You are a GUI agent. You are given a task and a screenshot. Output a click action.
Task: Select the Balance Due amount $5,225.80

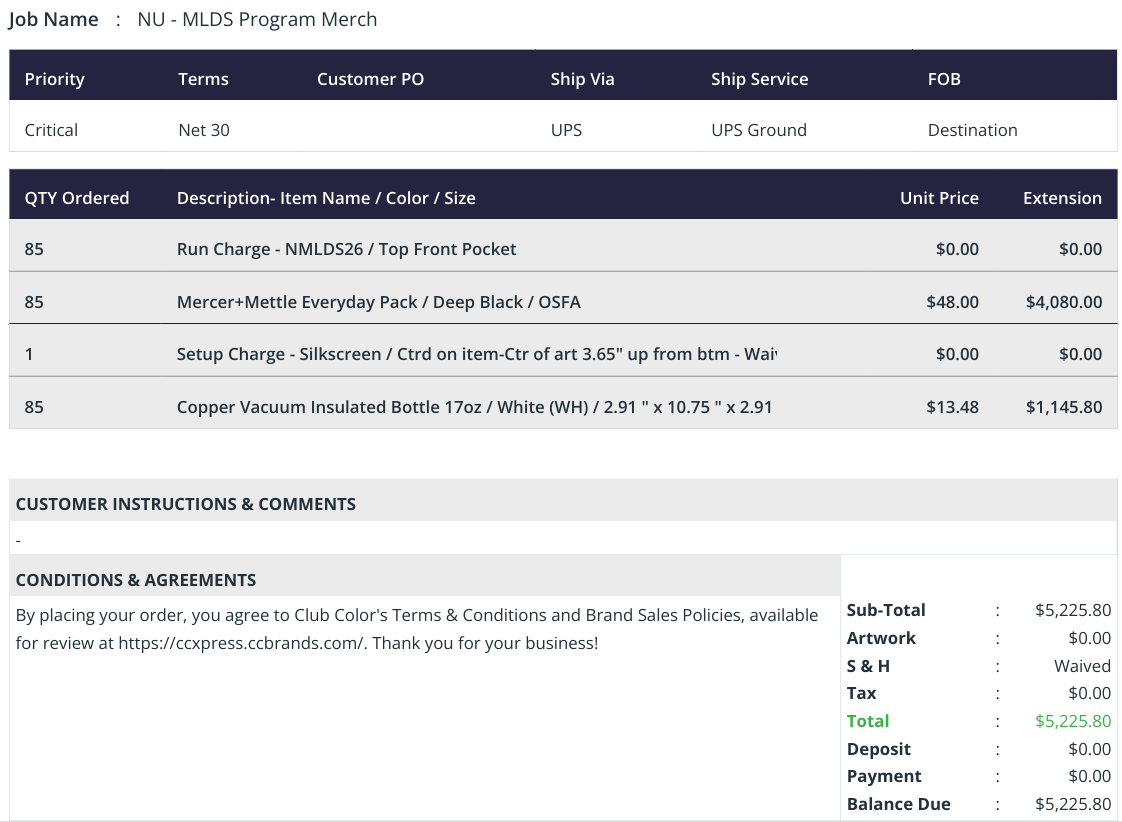coord(1073,804)
